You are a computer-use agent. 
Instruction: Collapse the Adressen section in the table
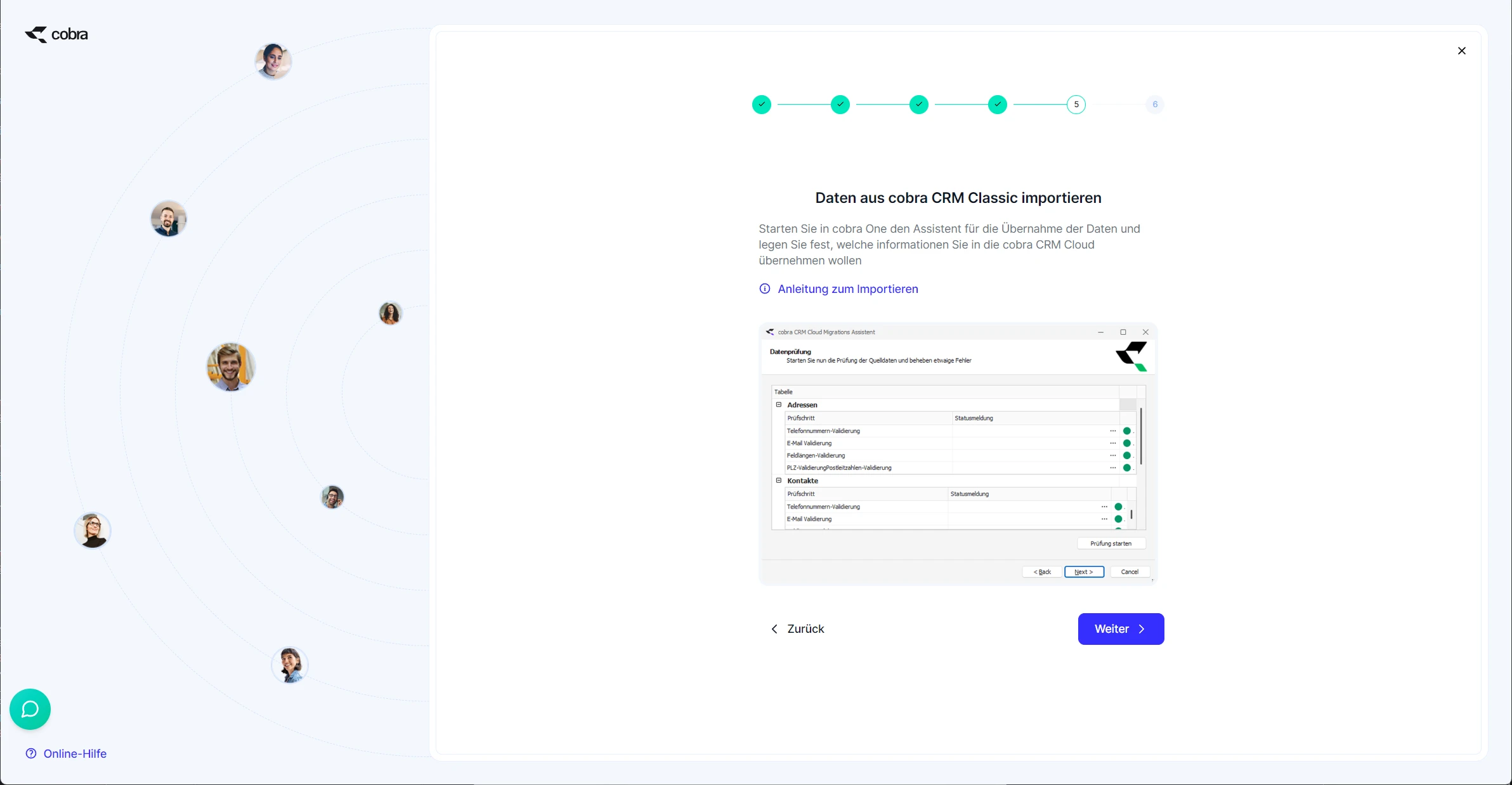click(778, 405)
